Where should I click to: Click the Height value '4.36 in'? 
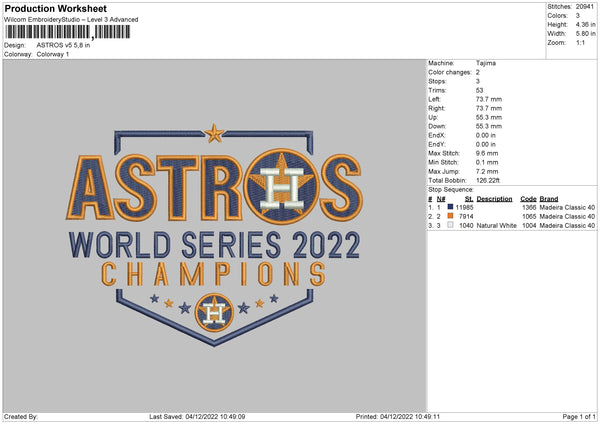click(x=585, y=24)
